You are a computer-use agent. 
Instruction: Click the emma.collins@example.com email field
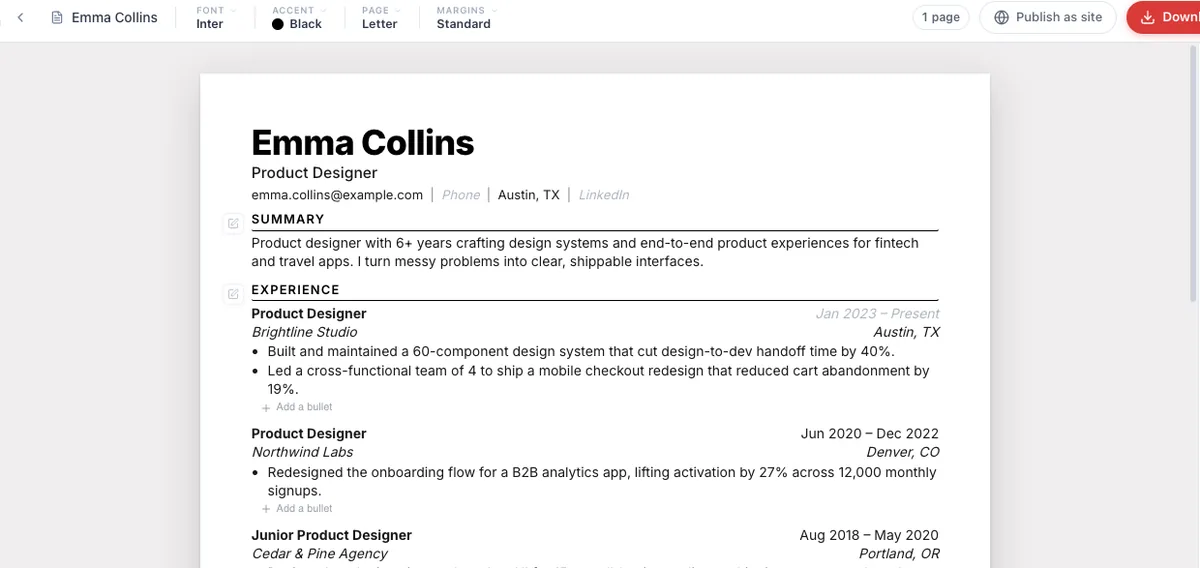[x=337, y=195]
